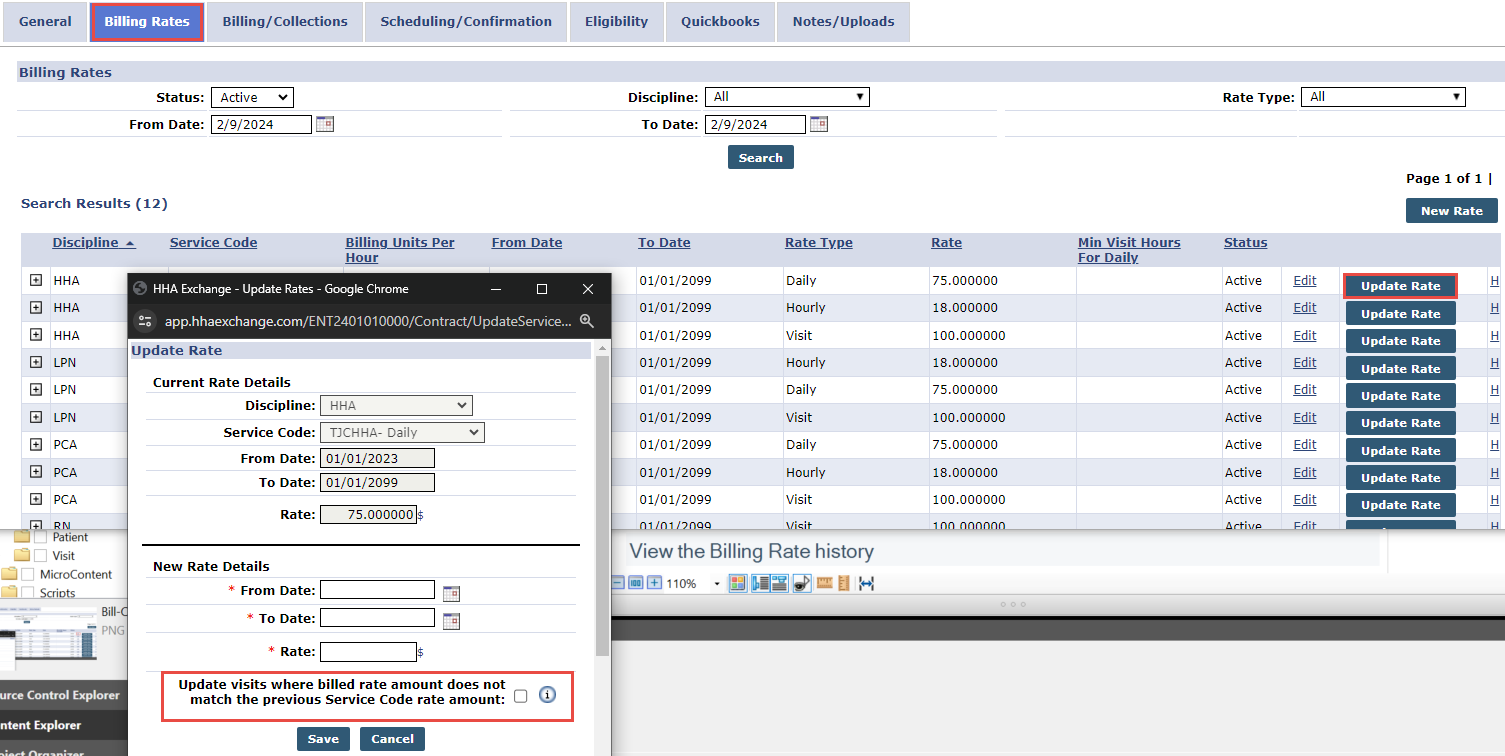Click Update Rate for PCA Hourly row
This screenshot has width=1505, height=756.
[1400, 478]
